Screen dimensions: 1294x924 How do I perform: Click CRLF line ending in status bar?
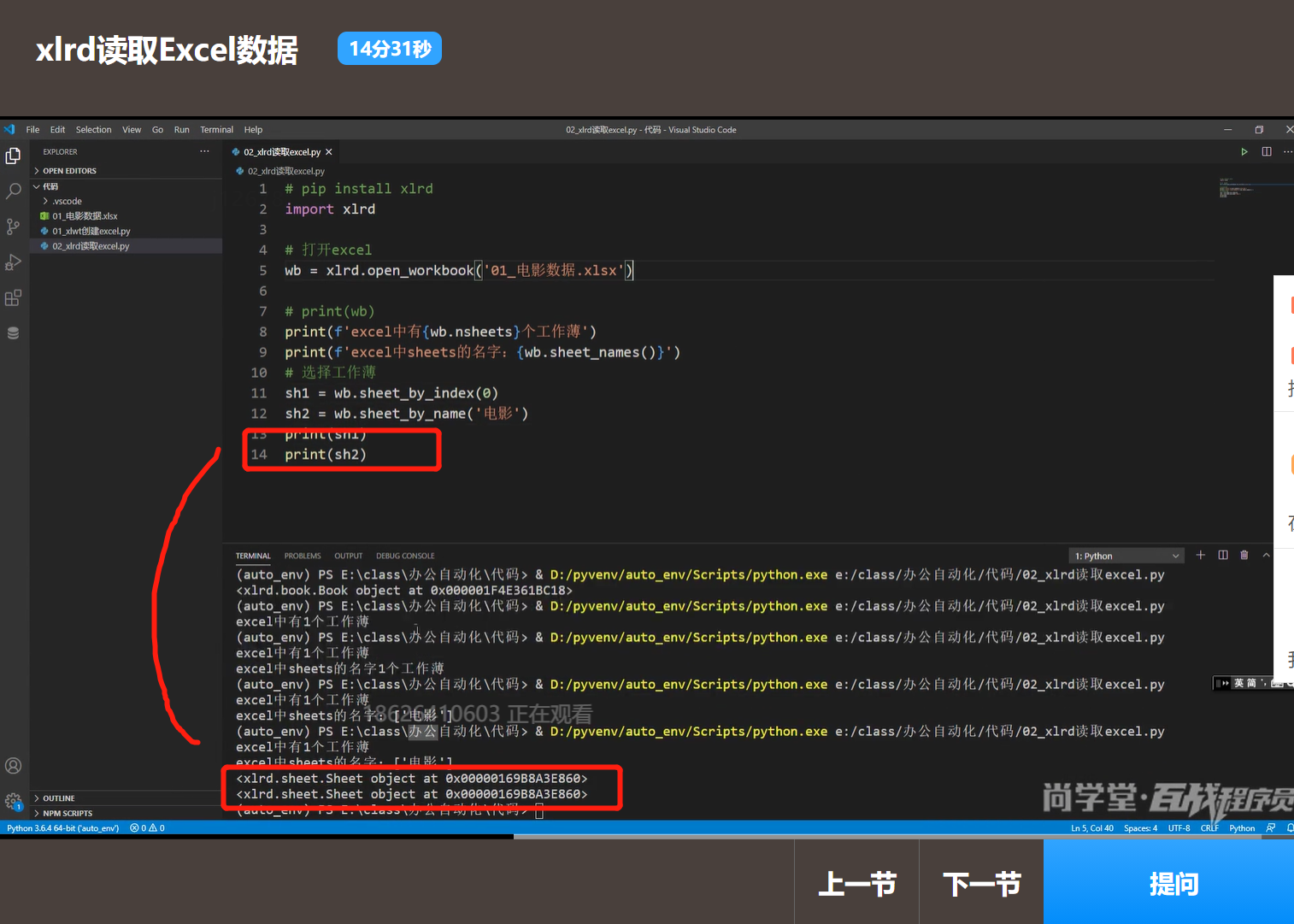click(1209, 828)
